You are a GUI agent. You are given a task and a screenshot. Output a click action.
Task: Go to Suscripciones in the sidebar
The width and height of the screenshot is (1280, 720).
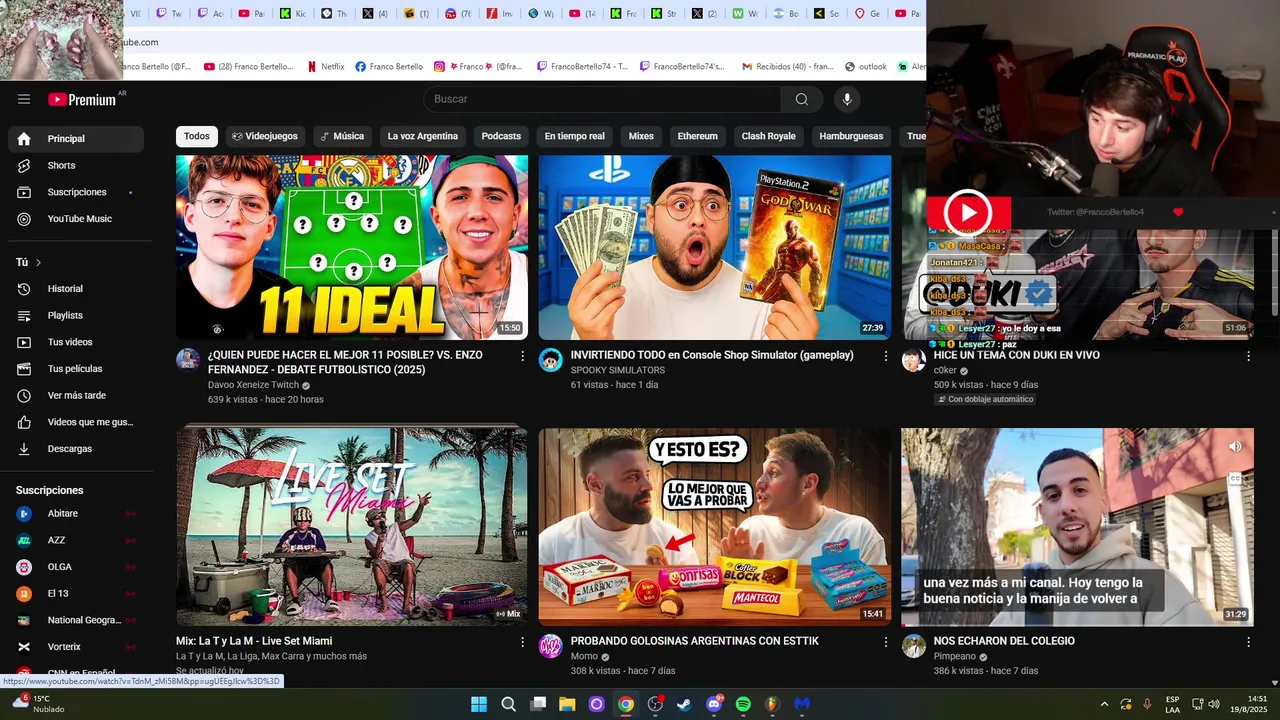76,192
